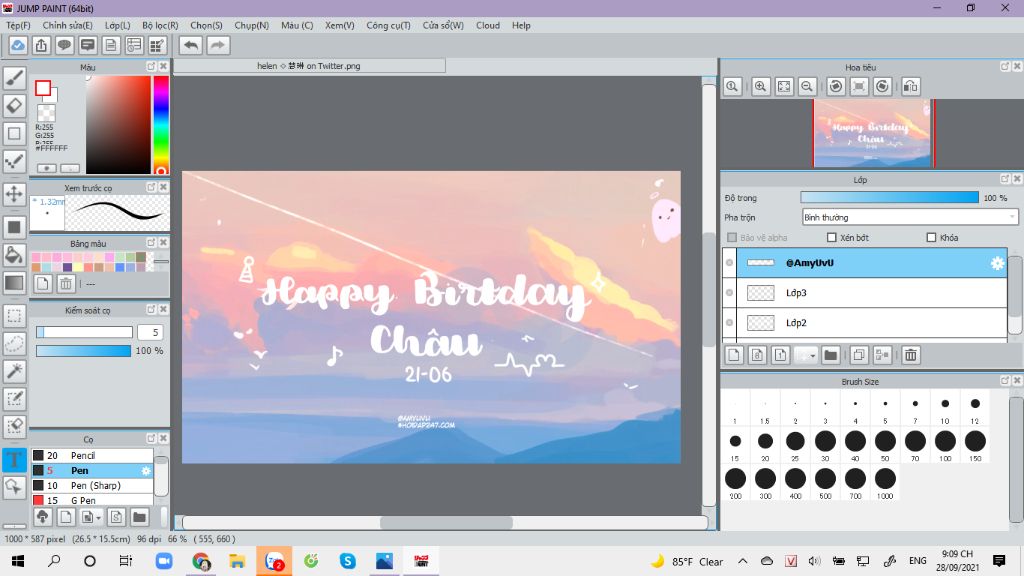The height and width of the screenshot is (576, 1024).
Task: Open the Pen brush settings gear
Action: tap(146, 471)
